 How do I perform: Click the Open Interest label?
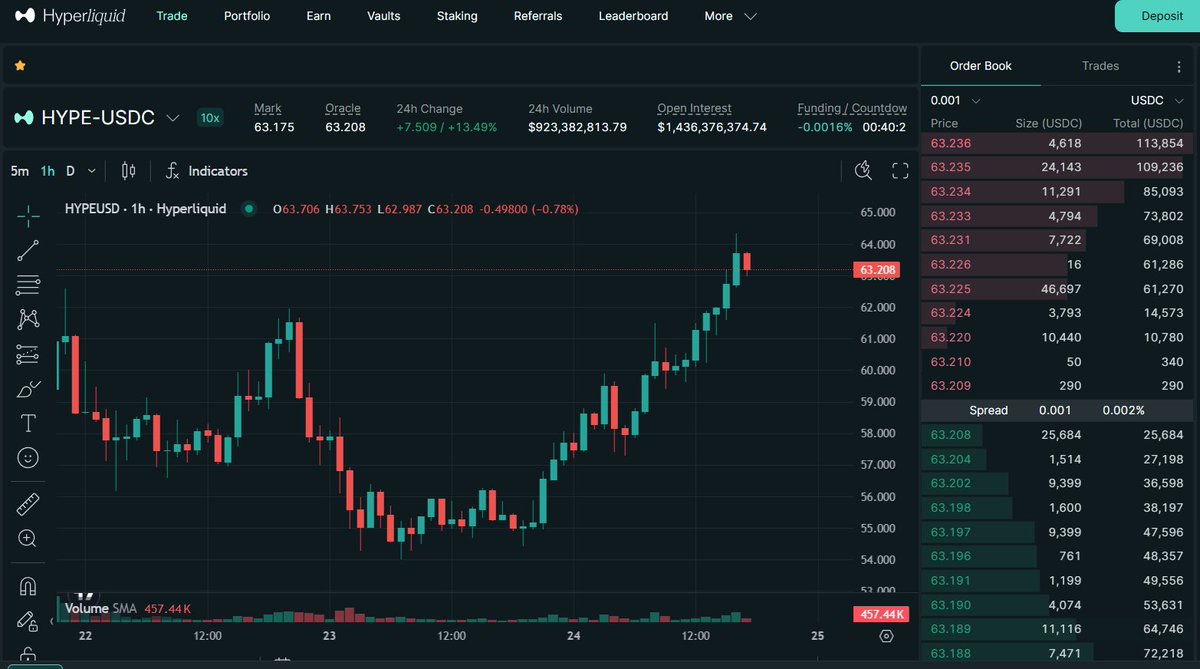tap(694, 108)
